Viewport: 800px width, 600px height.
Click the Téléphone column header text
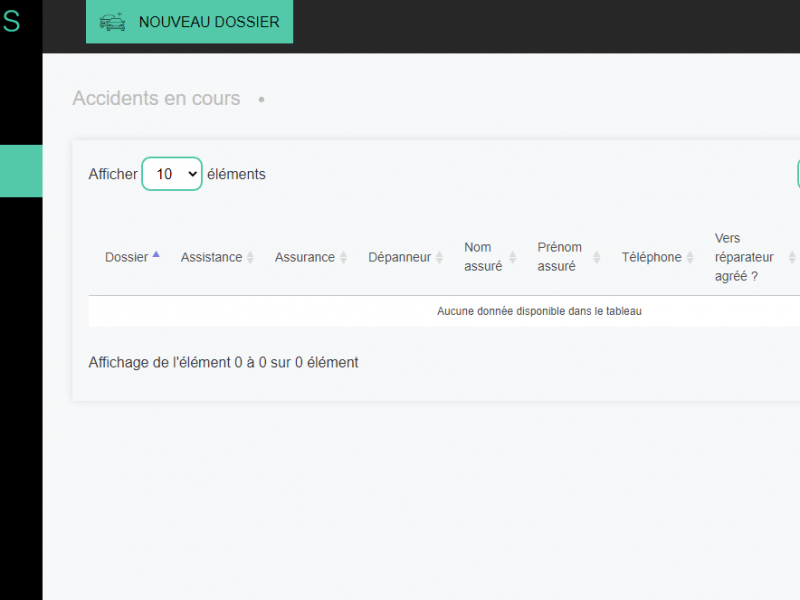coord(651,257)
